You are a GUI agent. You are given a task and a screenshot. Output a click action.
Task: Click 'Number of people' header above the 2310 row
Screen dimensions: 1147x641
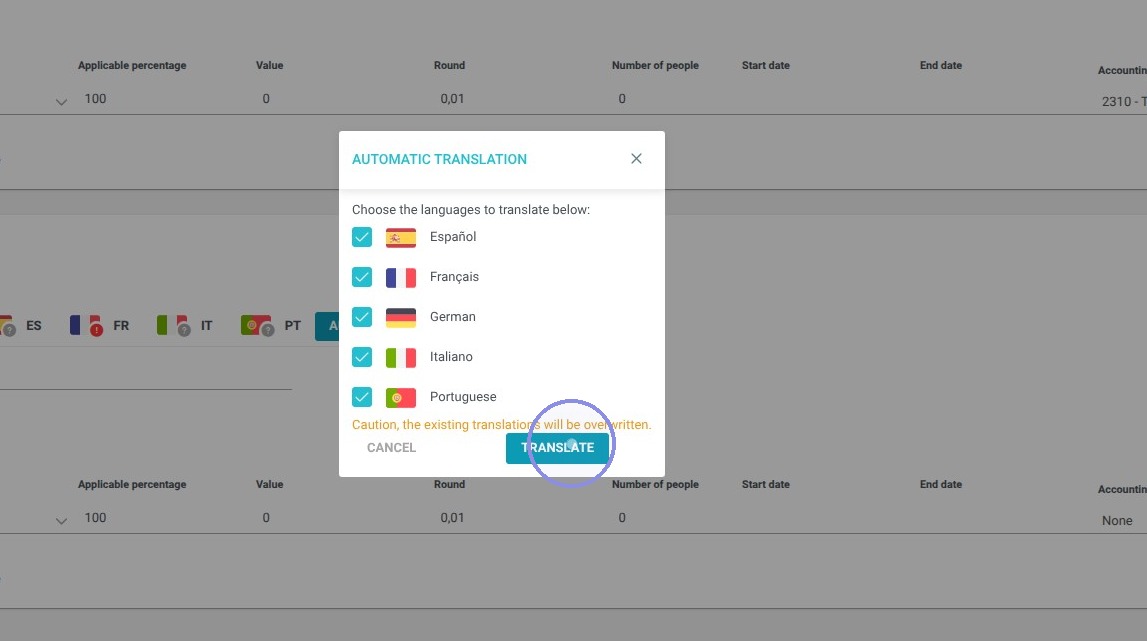[x=655, y=65]
